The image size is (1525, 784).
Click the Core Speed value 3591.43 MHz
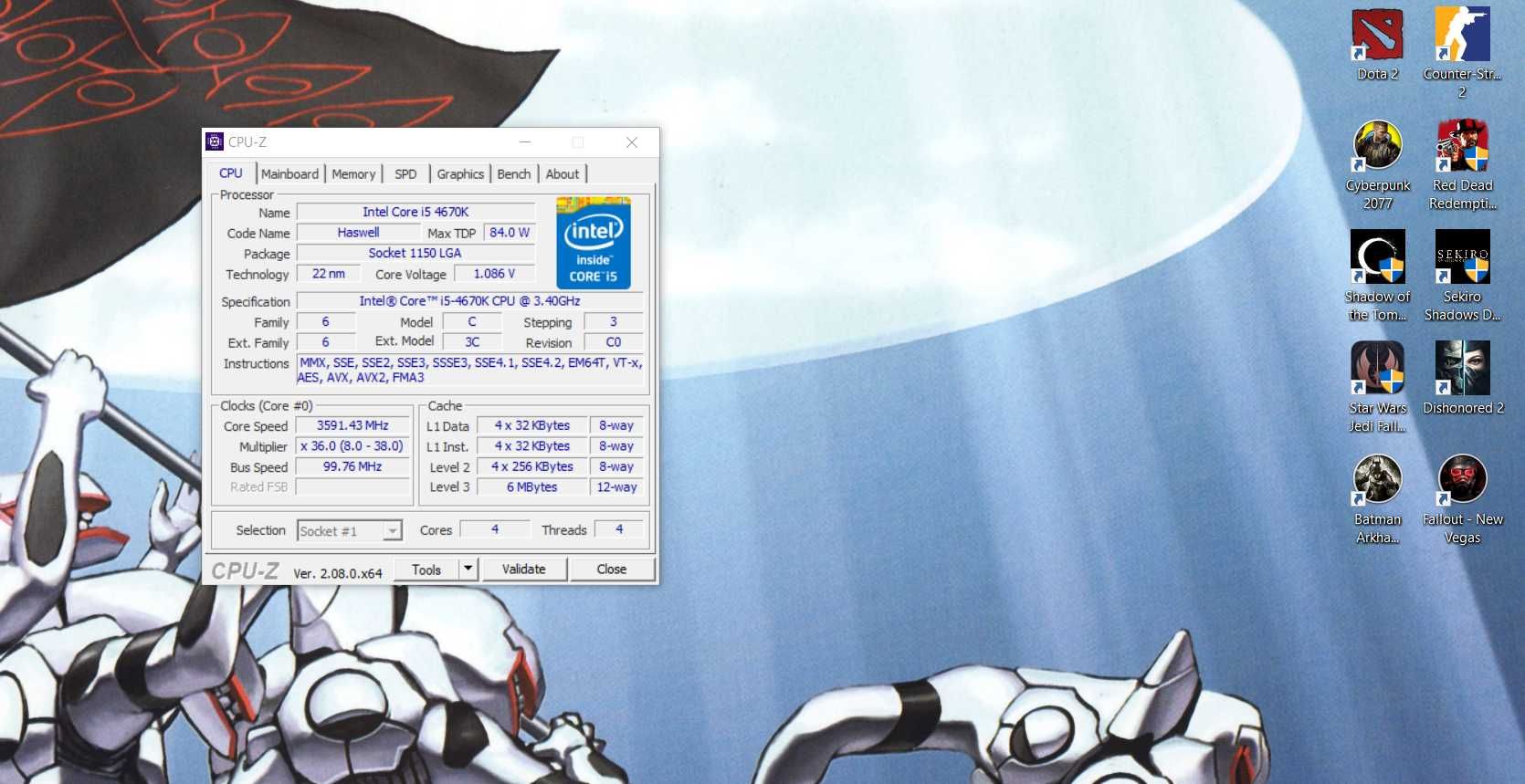[x=352, y=425]
